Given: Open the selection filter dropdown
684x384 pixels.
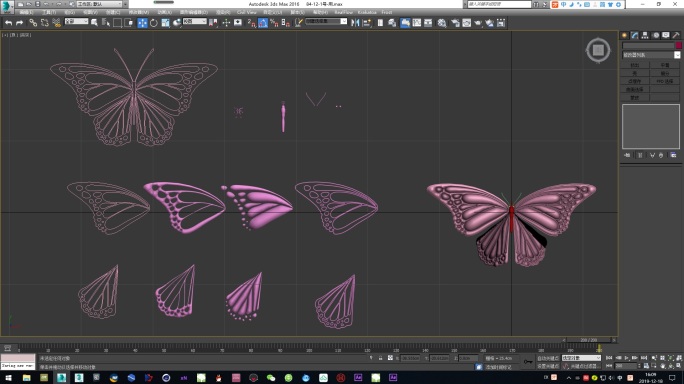Looking at the screenshot, I should 76,21.
